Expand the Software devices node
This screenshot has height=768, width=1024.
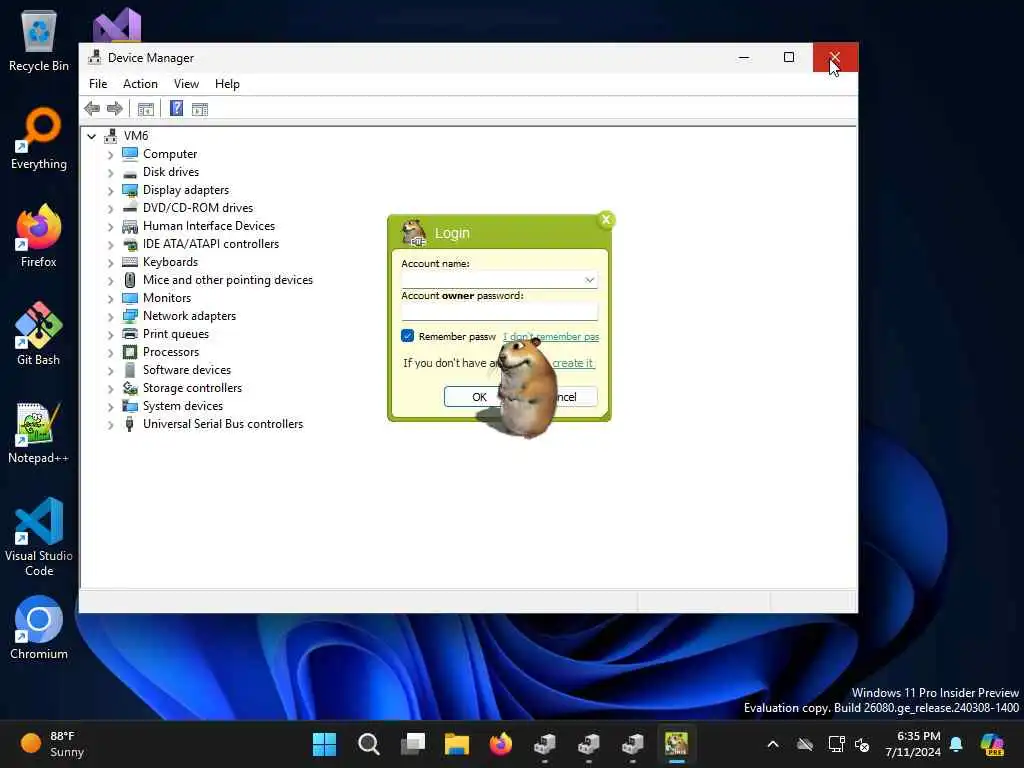(110, 370)
